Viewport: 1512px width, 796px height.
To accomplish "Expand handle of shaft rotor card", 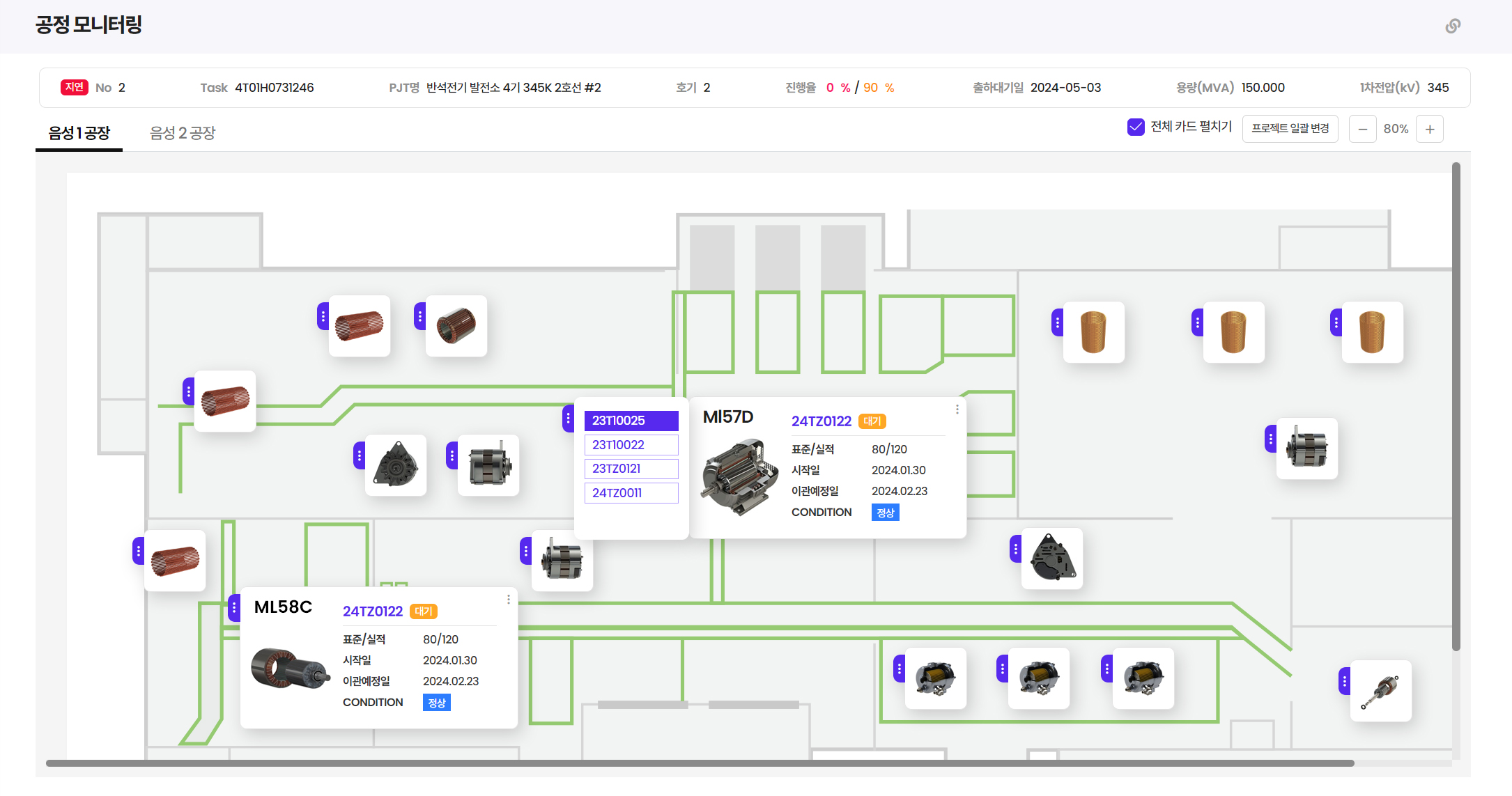I will pyautogui.click(x=1344, y=681).
